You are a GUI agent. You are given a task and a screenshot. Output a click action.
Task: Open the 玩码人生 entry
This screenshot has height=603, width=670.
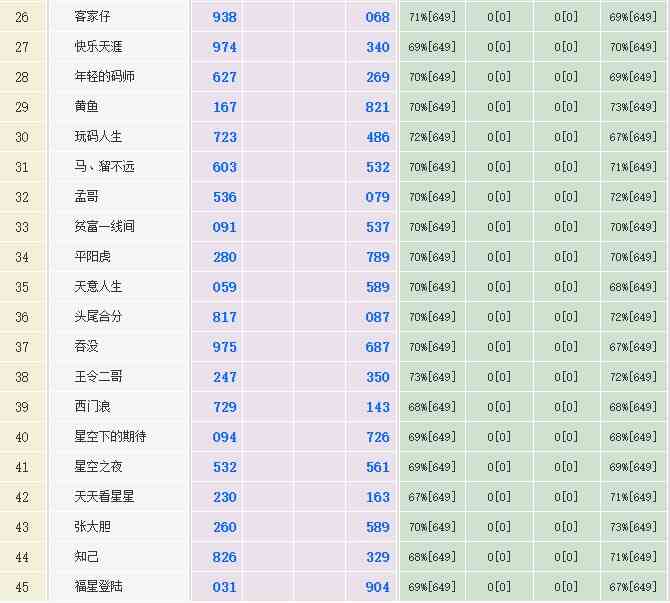[x=99, y=137]
